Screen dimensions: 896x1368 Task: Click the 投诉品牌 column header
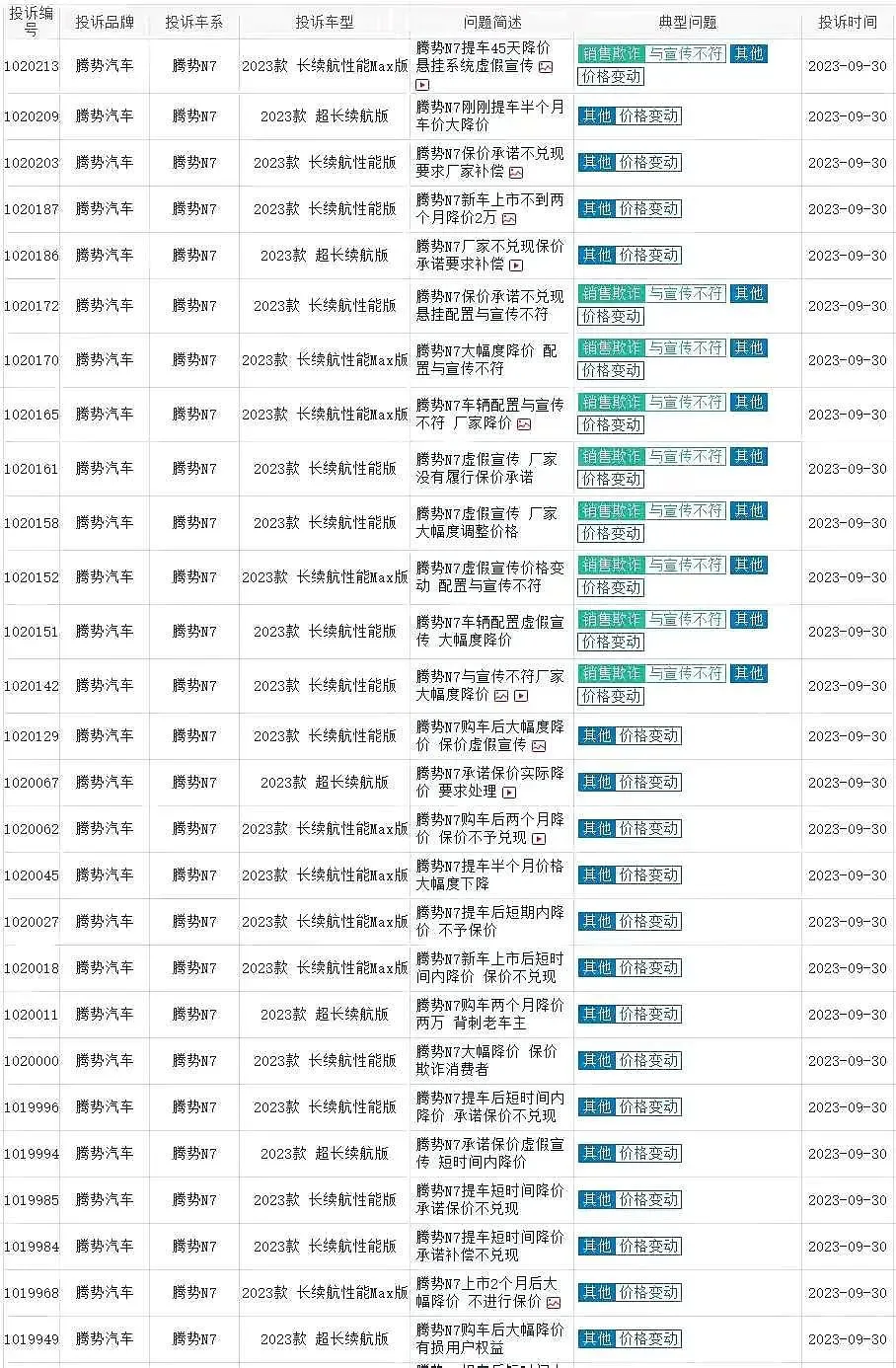105,22
